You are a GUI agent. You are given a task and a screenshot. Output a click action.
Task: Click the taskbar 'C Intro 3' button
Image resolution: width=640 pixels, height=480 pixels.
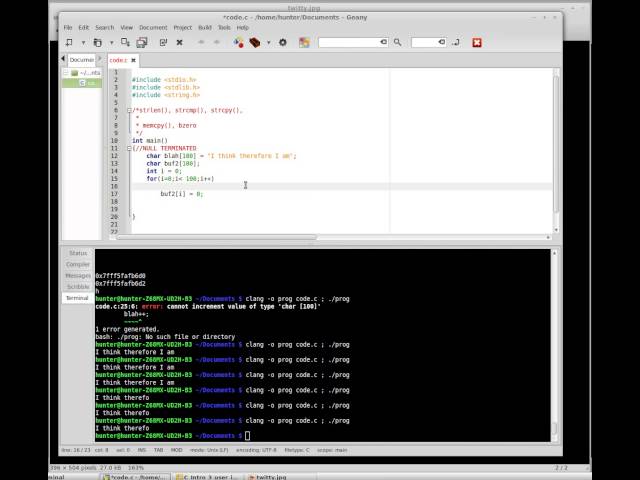tap(208, 476)
